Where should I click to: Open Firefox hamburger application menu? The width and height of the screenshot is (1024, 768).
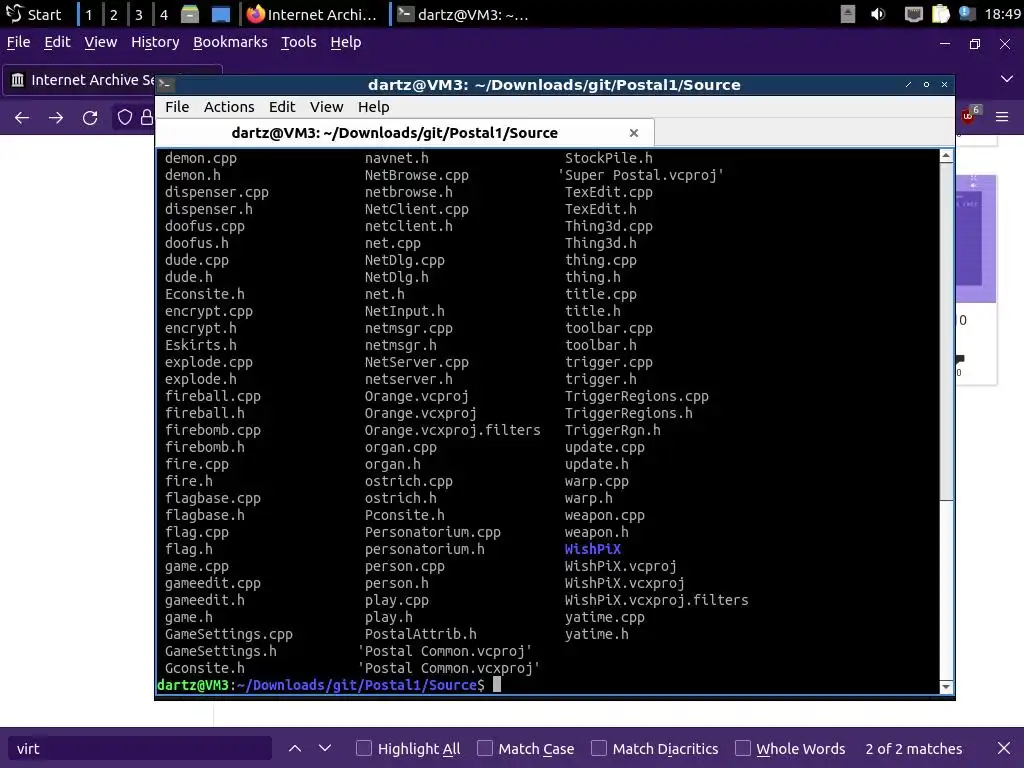tap(1002, 117)
